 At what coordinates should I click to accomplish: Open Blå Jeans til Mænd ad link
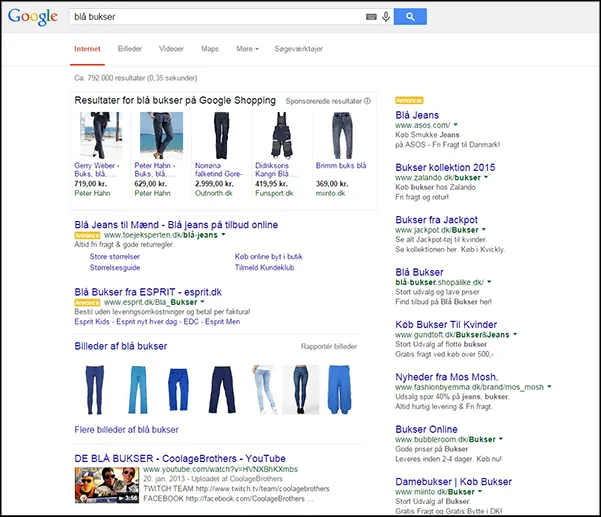coord(176,225)
